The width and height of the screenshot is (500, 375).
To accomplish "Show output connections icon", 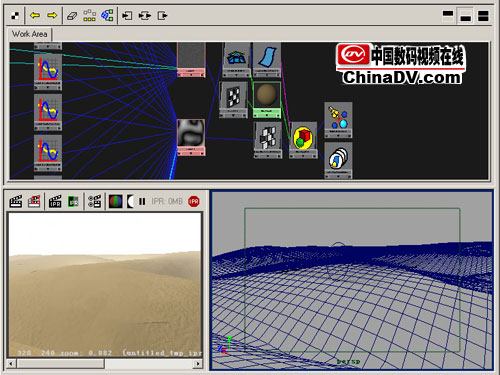I will [162, 16].
